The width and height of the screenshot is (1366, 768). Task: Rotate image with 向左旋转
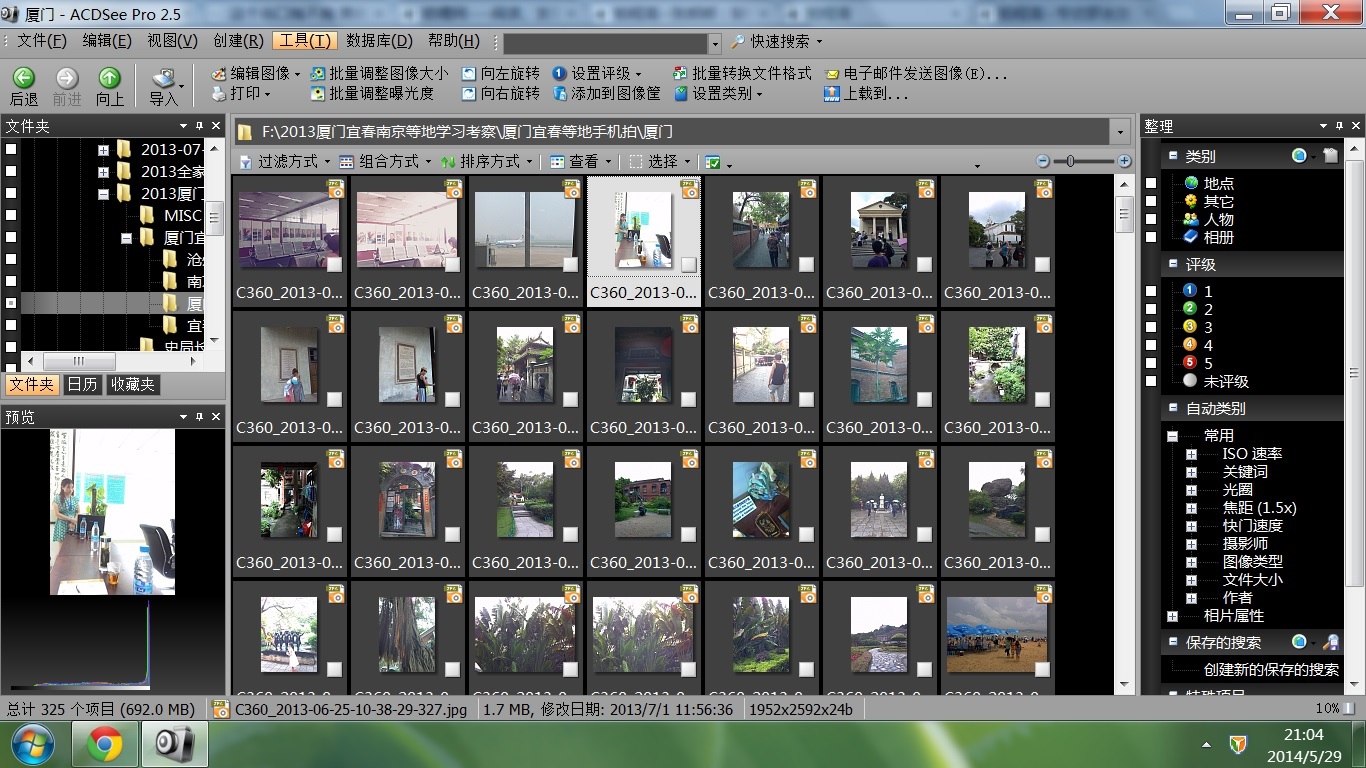[x=500, y=73]
